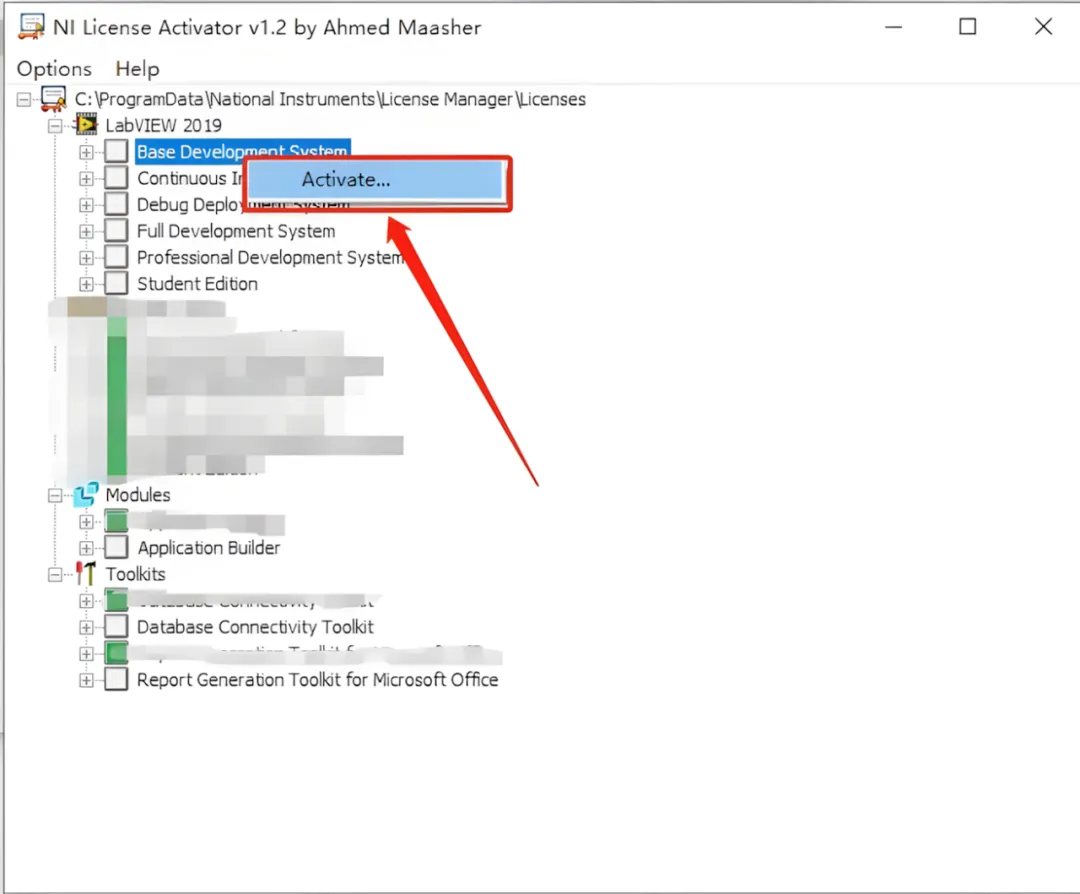1080x894 pixels.
Task: Maximize the NI License Activator window
Action: [x=968, y=27]
